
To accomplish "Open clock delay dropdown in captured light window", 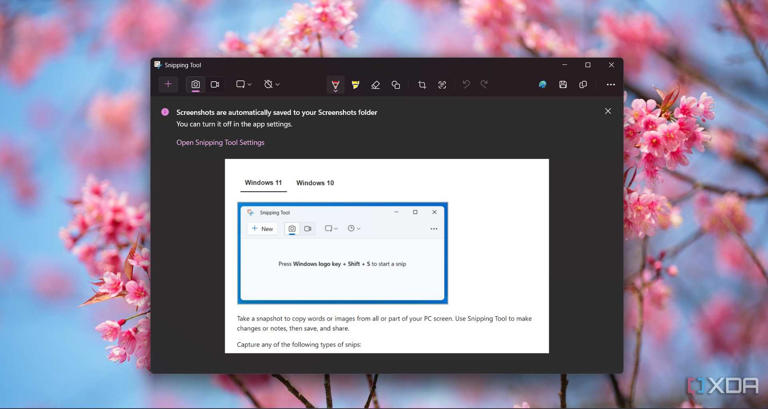I will tap(354, 229).
